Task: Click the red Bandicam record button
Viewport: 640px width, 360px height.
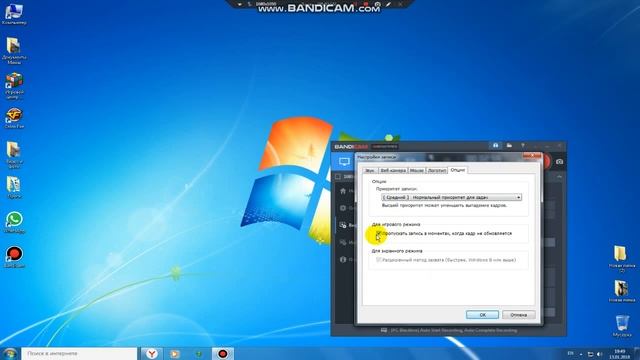Action: click(x=546, y=162)
